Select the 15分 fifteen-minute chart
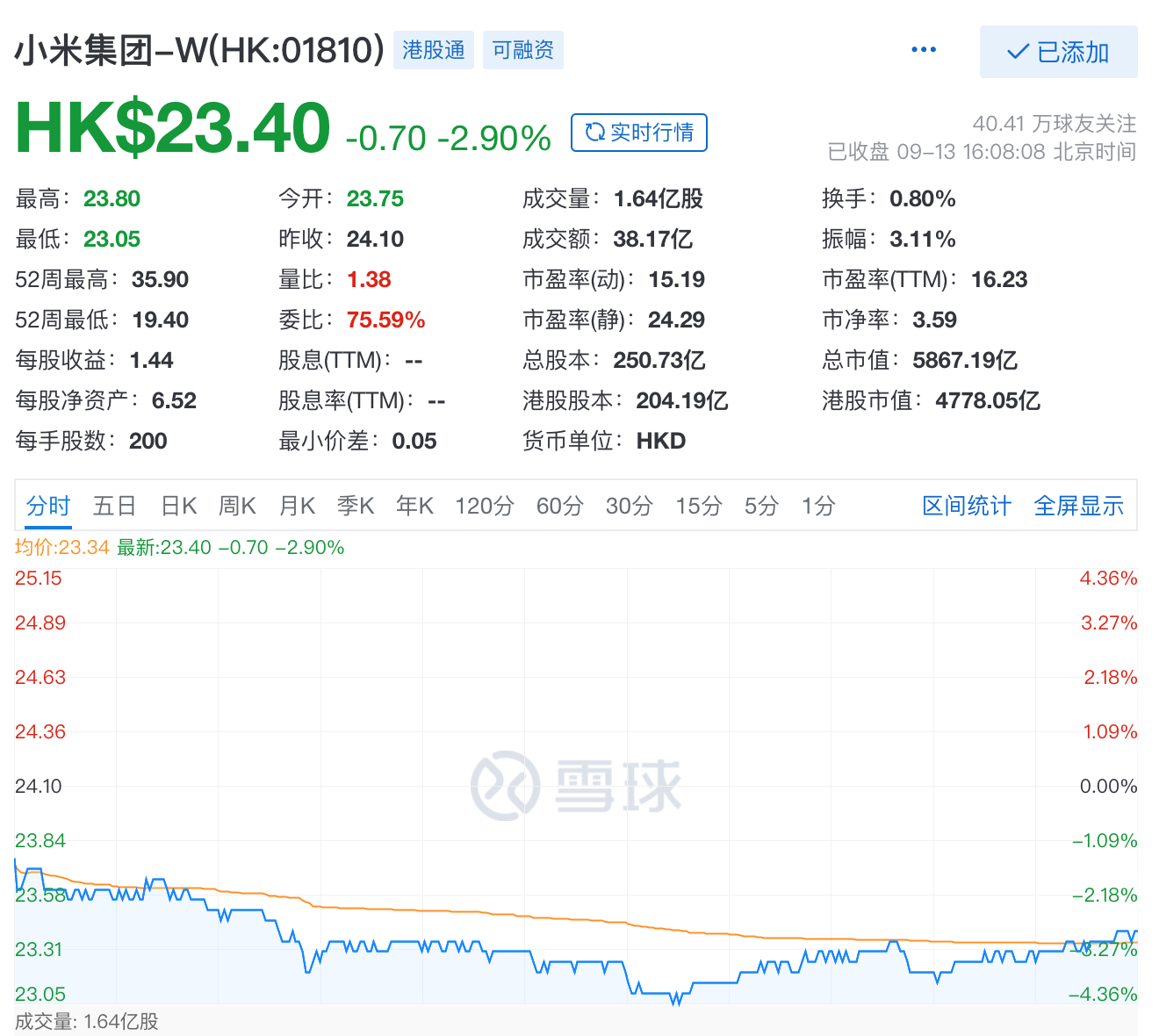 point(698,505)
